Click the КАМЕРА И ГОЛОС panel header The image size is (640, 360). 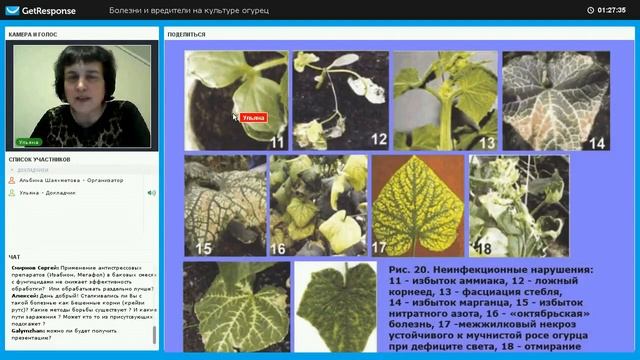click(x=33, y=35)
